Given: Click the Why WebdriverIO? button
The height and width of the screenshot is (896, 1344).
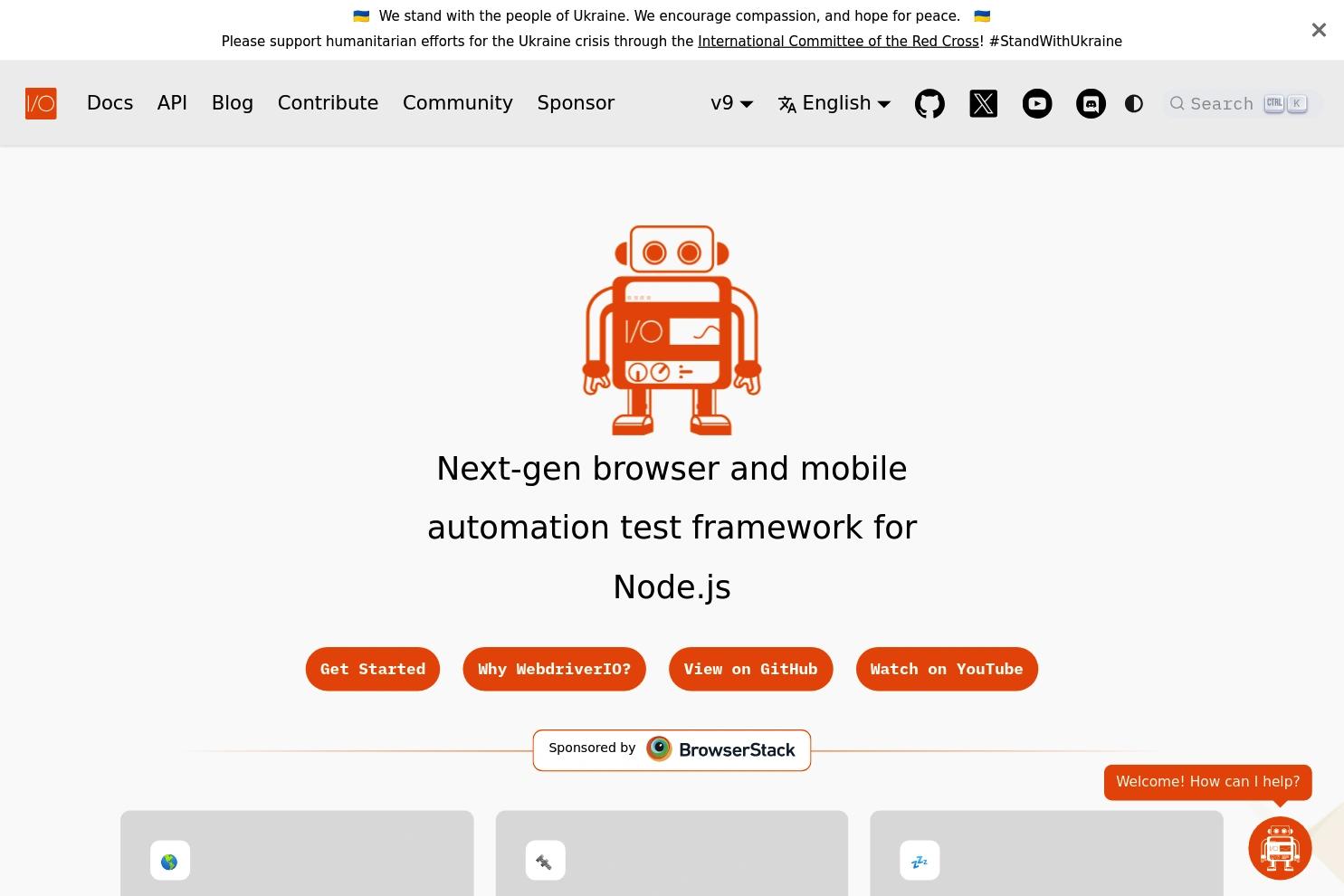Looking at the screenshot, I should pyautogui.click(x=554, y=669).
